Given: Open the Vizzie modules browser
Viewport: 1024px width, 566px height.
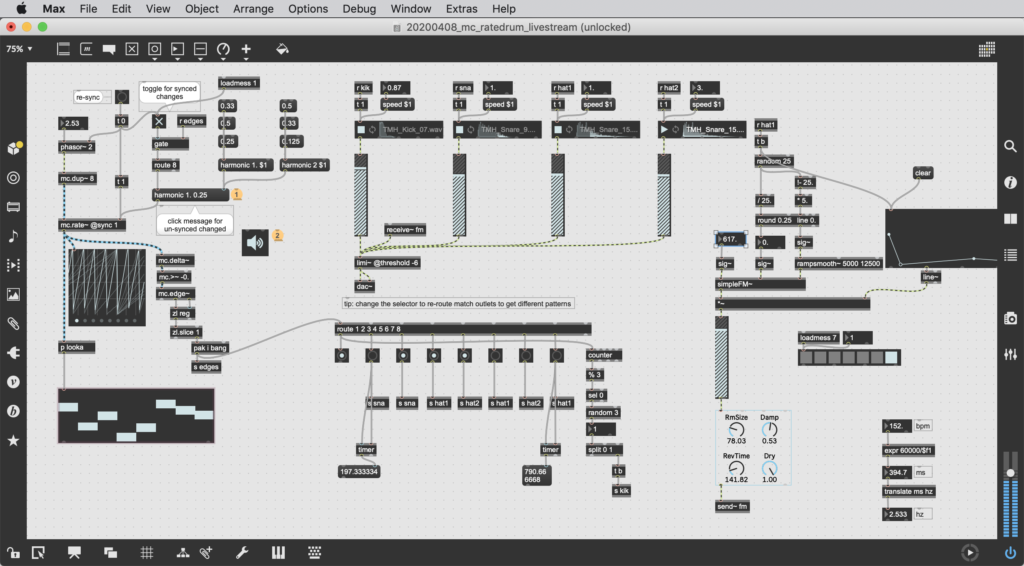Looking at the screenshot, I should tap(13, 382).
